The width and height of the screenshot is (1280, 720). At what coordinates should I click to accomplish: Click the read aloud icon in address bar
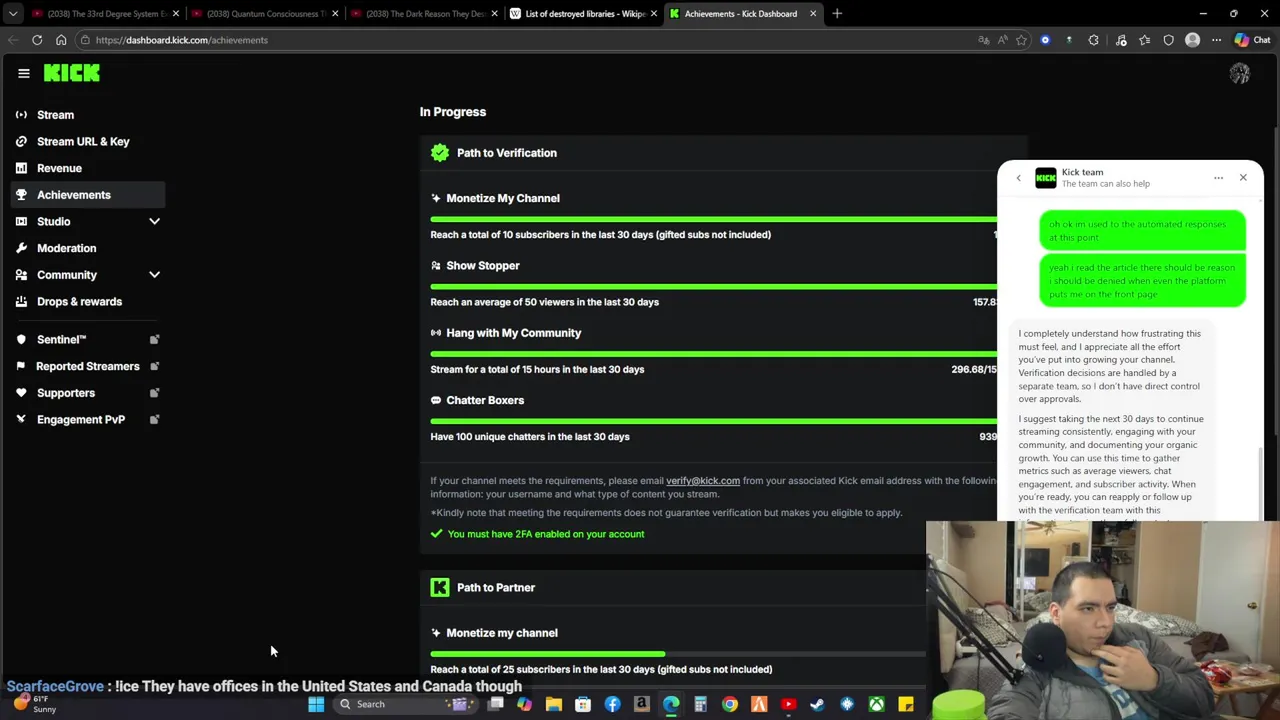(1003, 40)
